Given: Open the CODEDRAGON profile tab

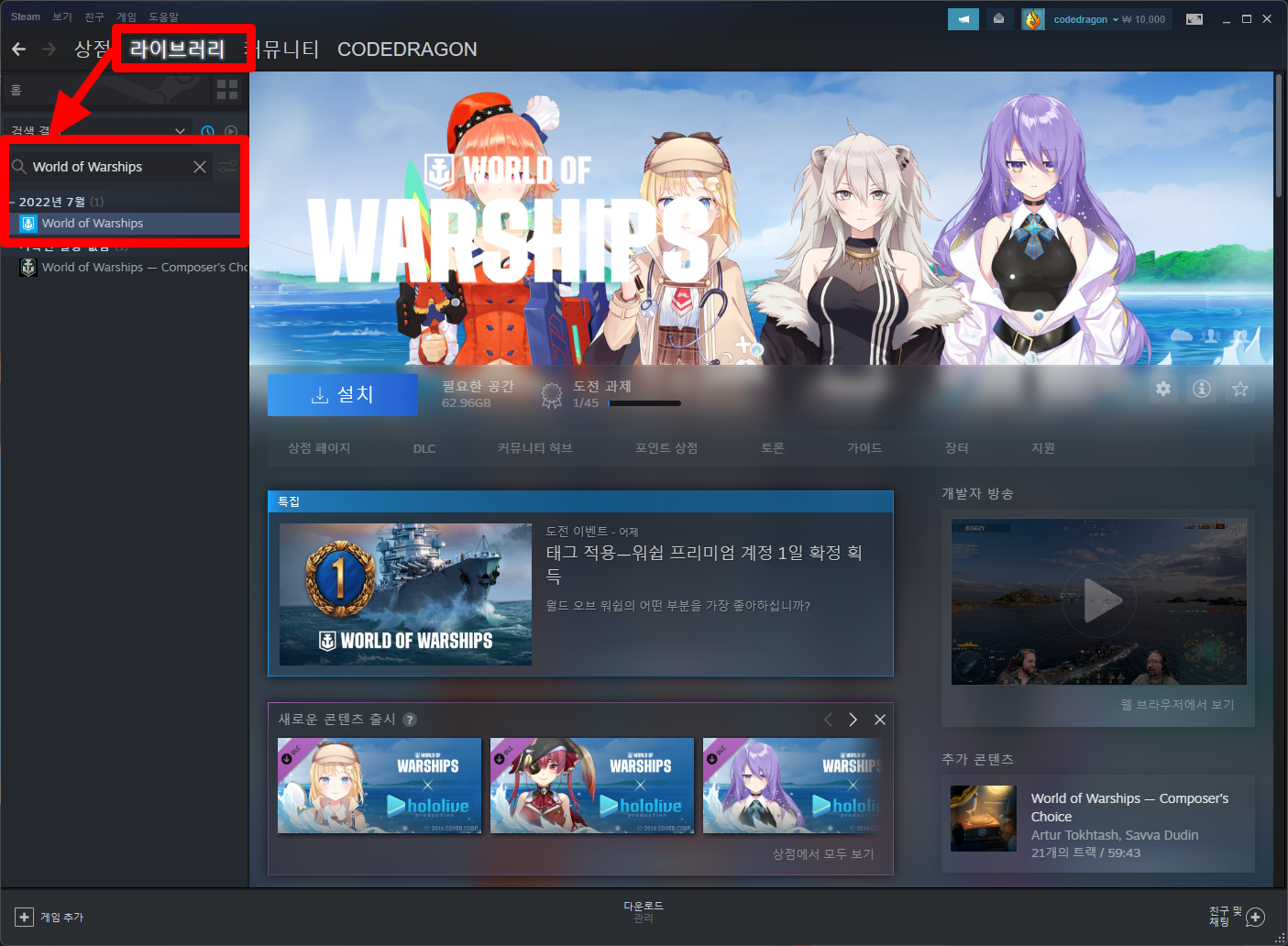Looking at the screenshot, I should (x=407, y=49).
